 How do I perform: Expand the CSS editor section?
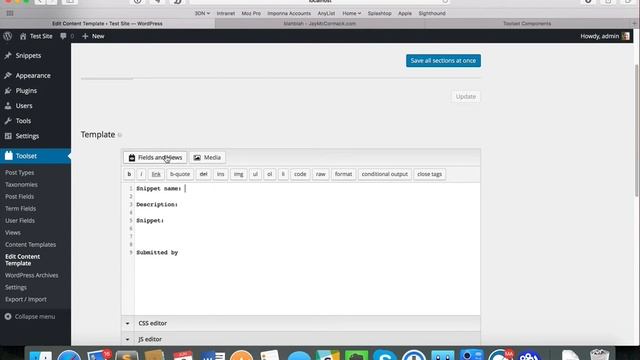(301, 323)
